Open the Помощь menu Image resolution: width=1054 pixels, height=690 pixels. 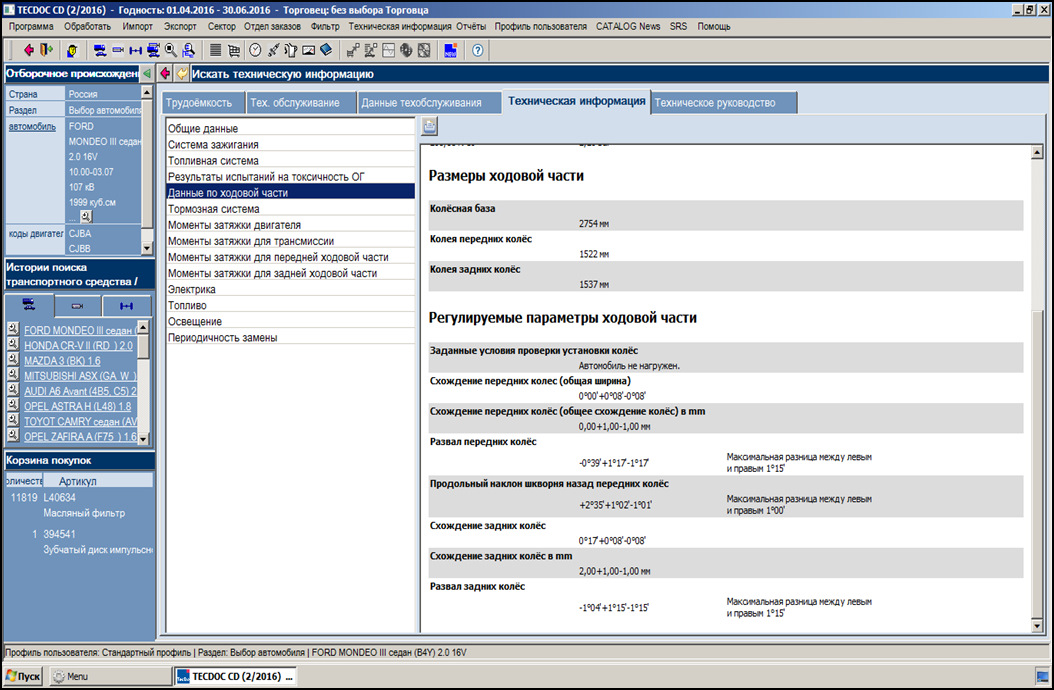click(713, 26)
